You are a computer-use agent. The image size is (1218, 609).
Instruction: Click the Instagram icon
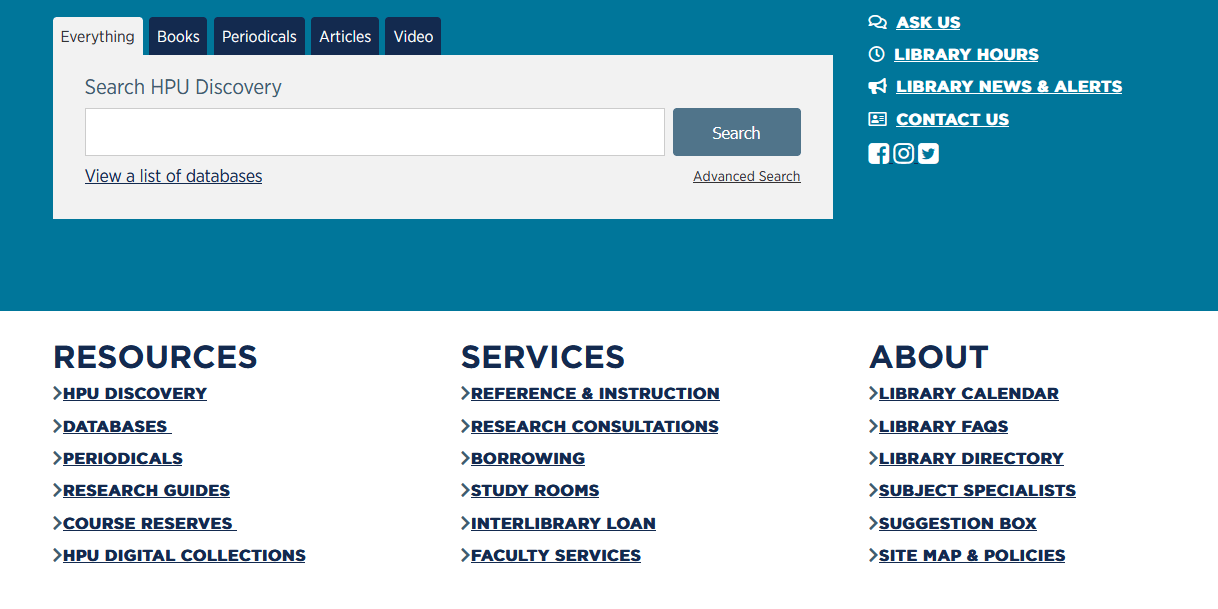point(903,154)
